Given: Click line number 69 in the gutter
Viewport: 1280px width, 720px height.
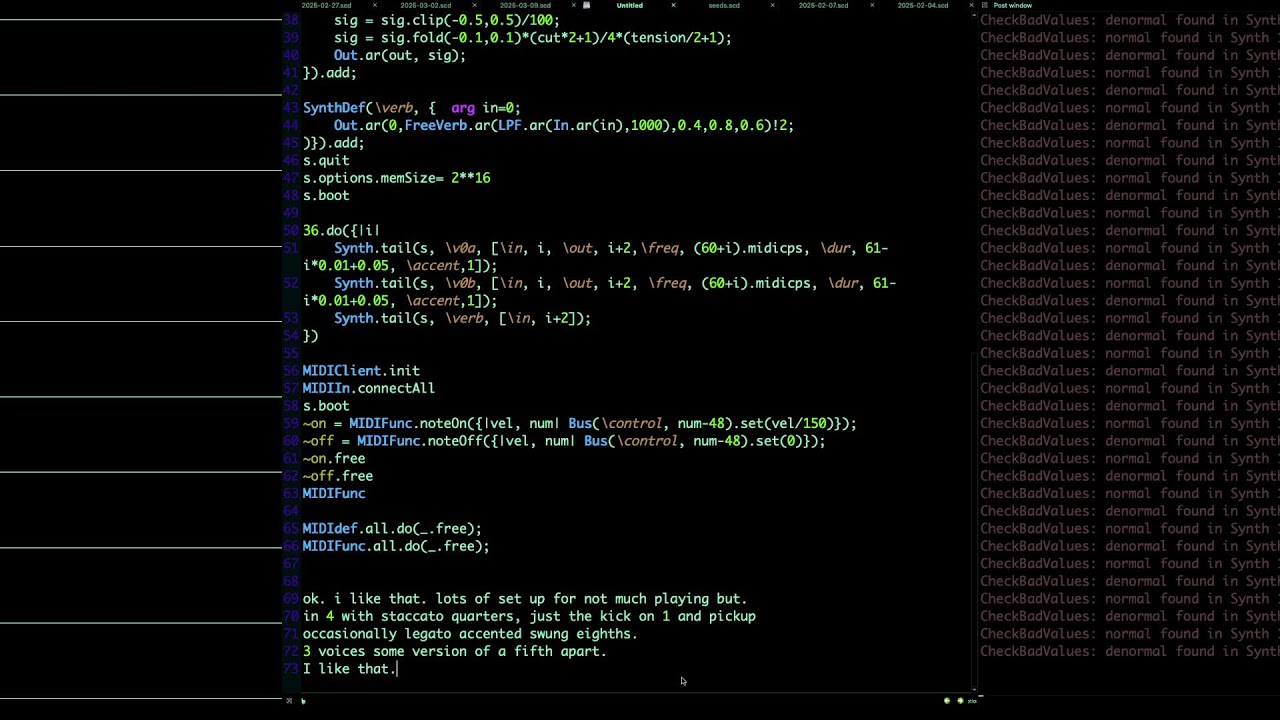Looking at the screenshot, I should [x=292, y=599].
